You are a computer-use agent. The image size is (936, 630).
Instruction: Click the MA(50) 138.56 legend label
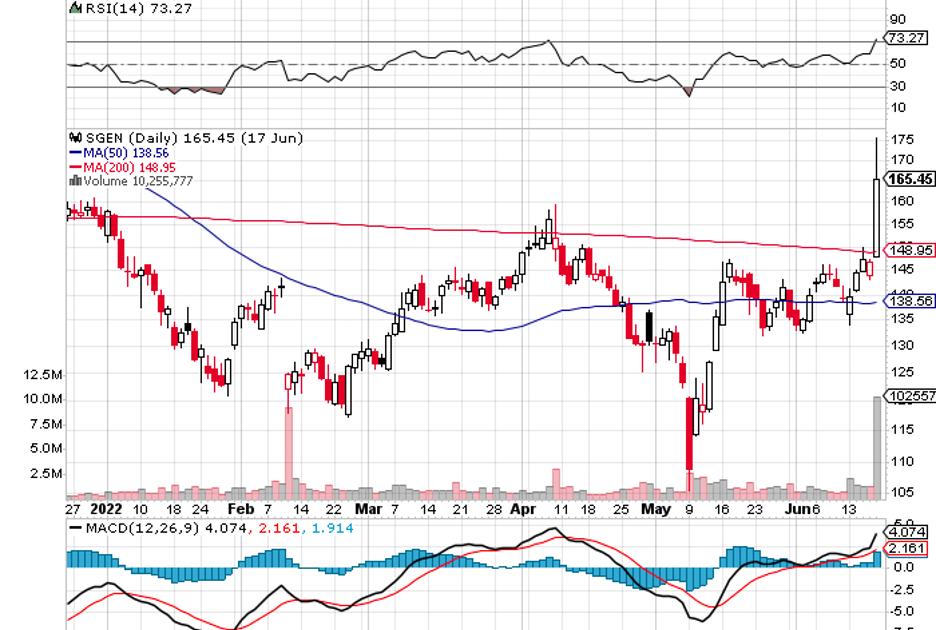pyautogui.click(x=123, y=152)
